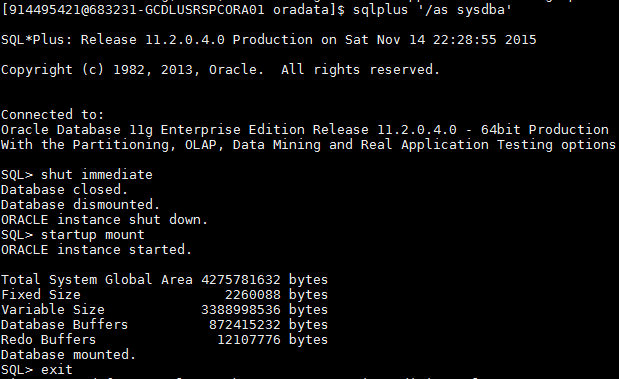Click 'ORACLE instance shut down.' message

(x=104, y=220)
